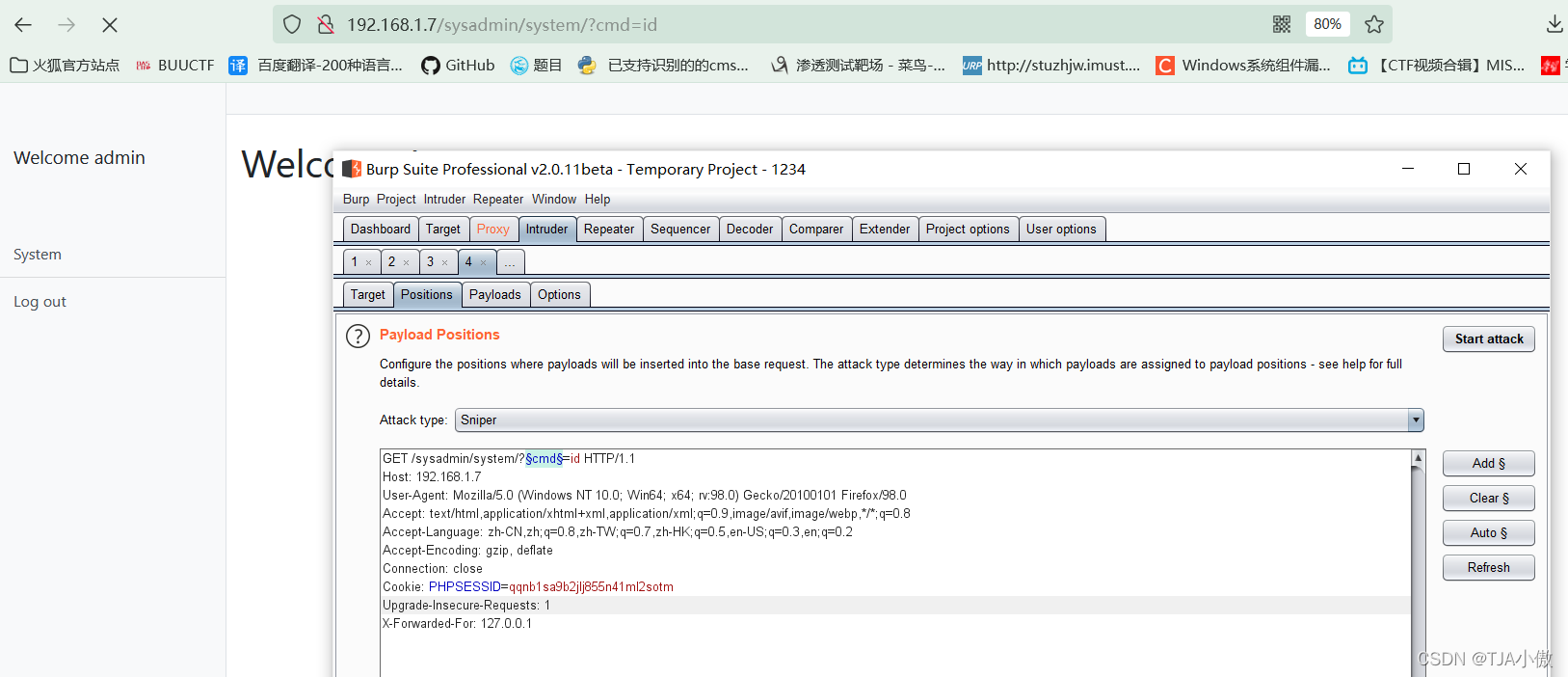Click the insecure connection lock icon
The height and width of the screenshot is (677, 1568).
pyautogui.click(x=326, y=24)
